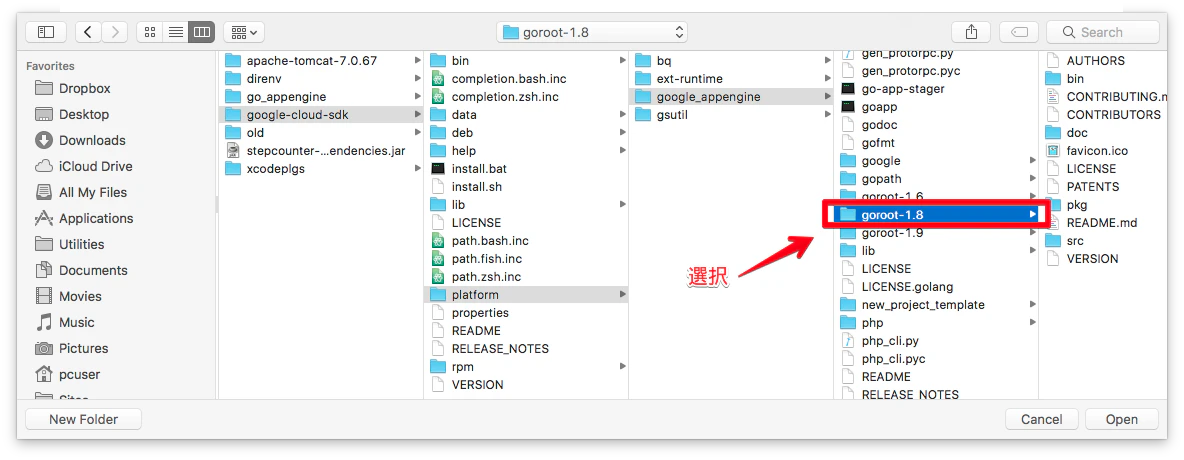
Task: Select the install.bat file
Action: (x=526, y=168)
